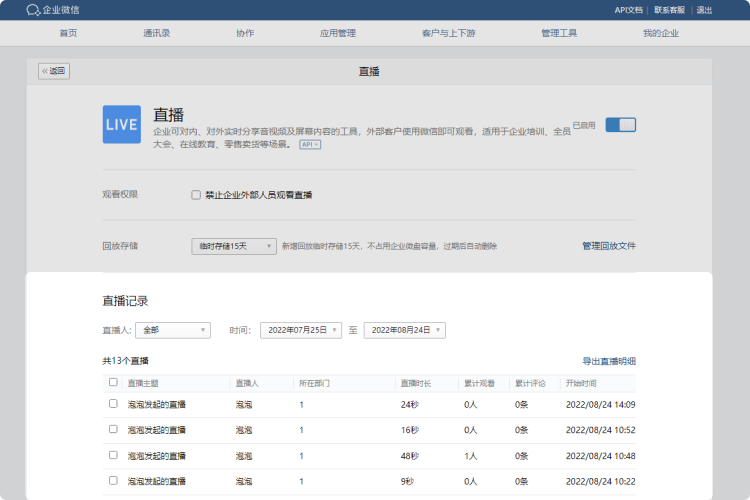Click the 返回 back button
The width and height of the screenshot is (750, 500).
point(54,71)
